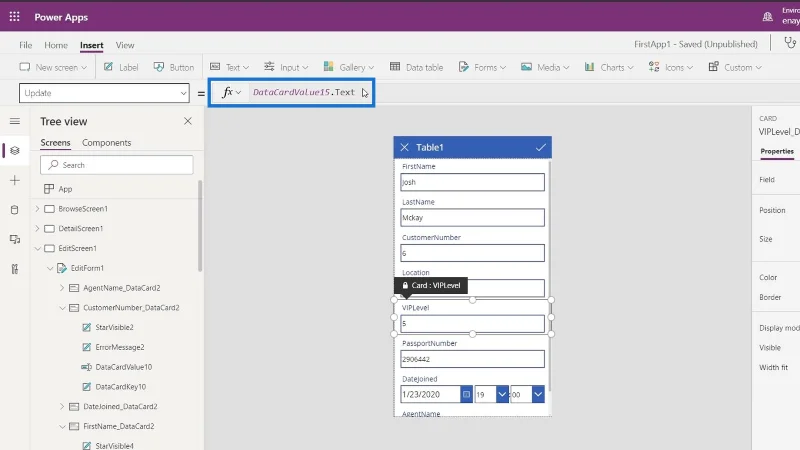Viewport: 800px width, 450px height.
Task: Switch to the Screens tab
Action: (55, 142)
